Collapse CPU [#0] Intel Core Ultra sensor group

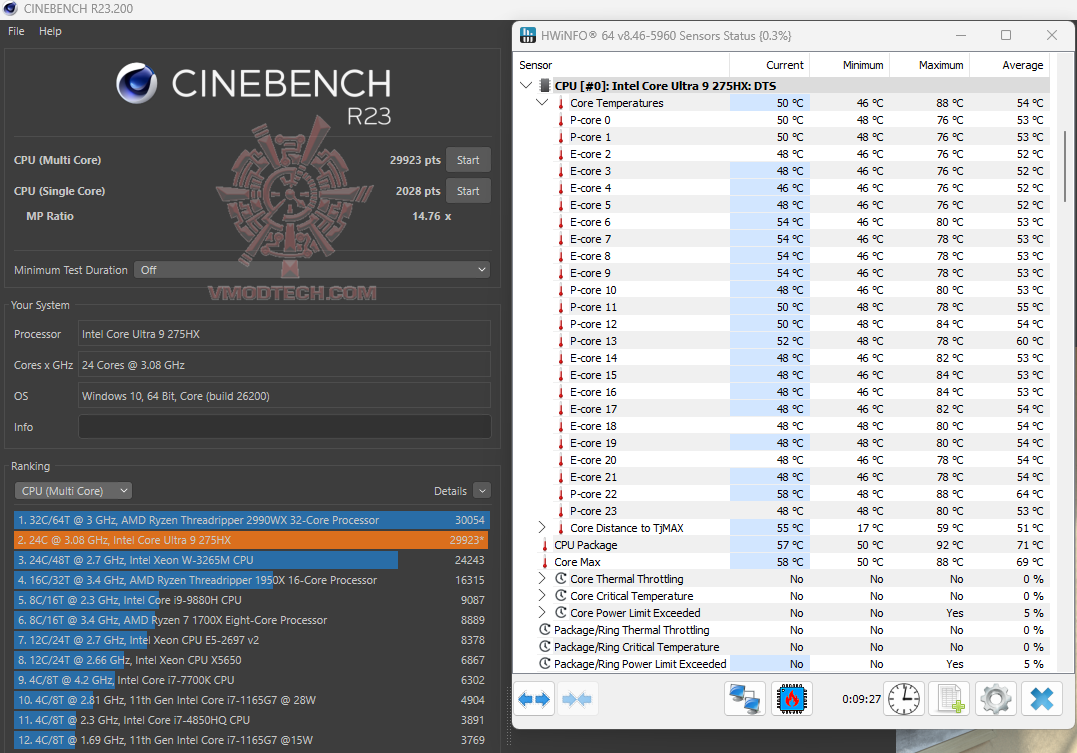pyautogui.click(x=526, y=85)
